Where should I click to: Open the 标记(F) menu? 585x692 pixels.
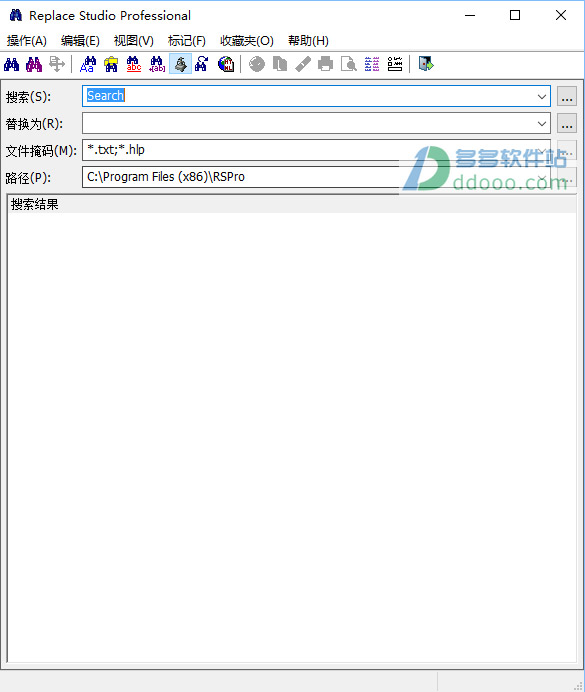187,41
